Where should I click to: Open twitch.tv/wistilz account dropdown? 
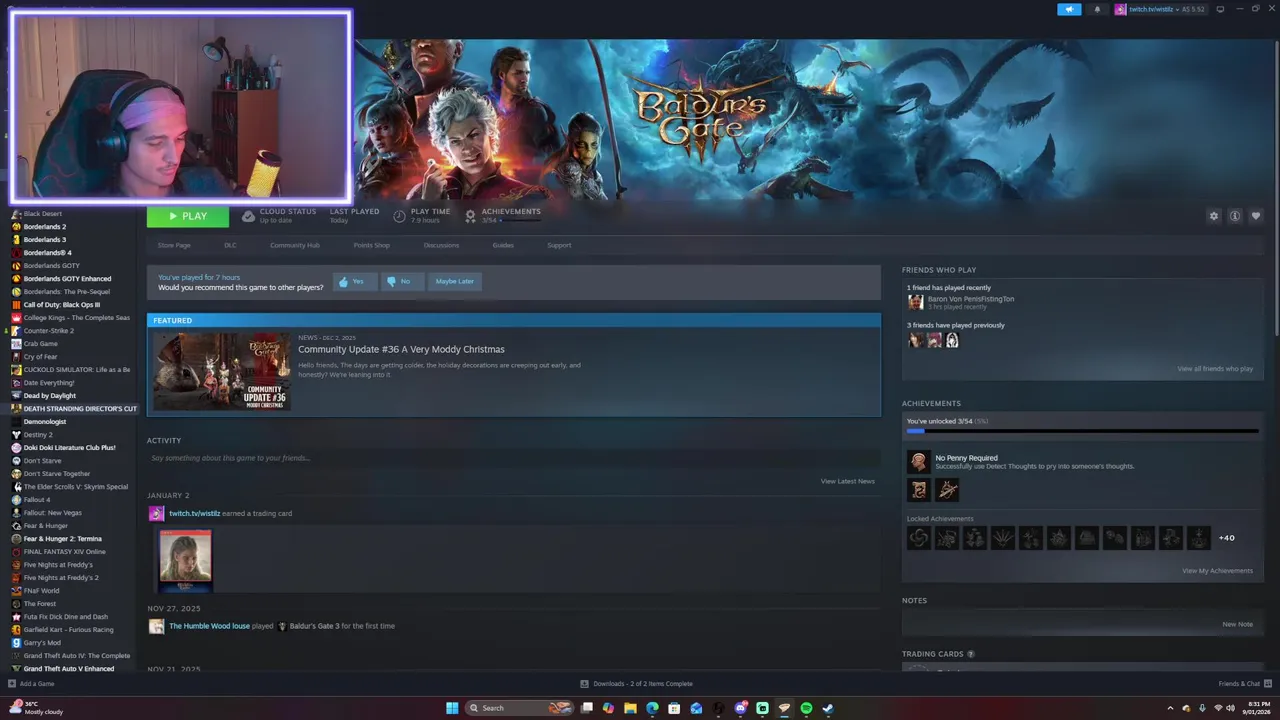(x=1160, y=9)
